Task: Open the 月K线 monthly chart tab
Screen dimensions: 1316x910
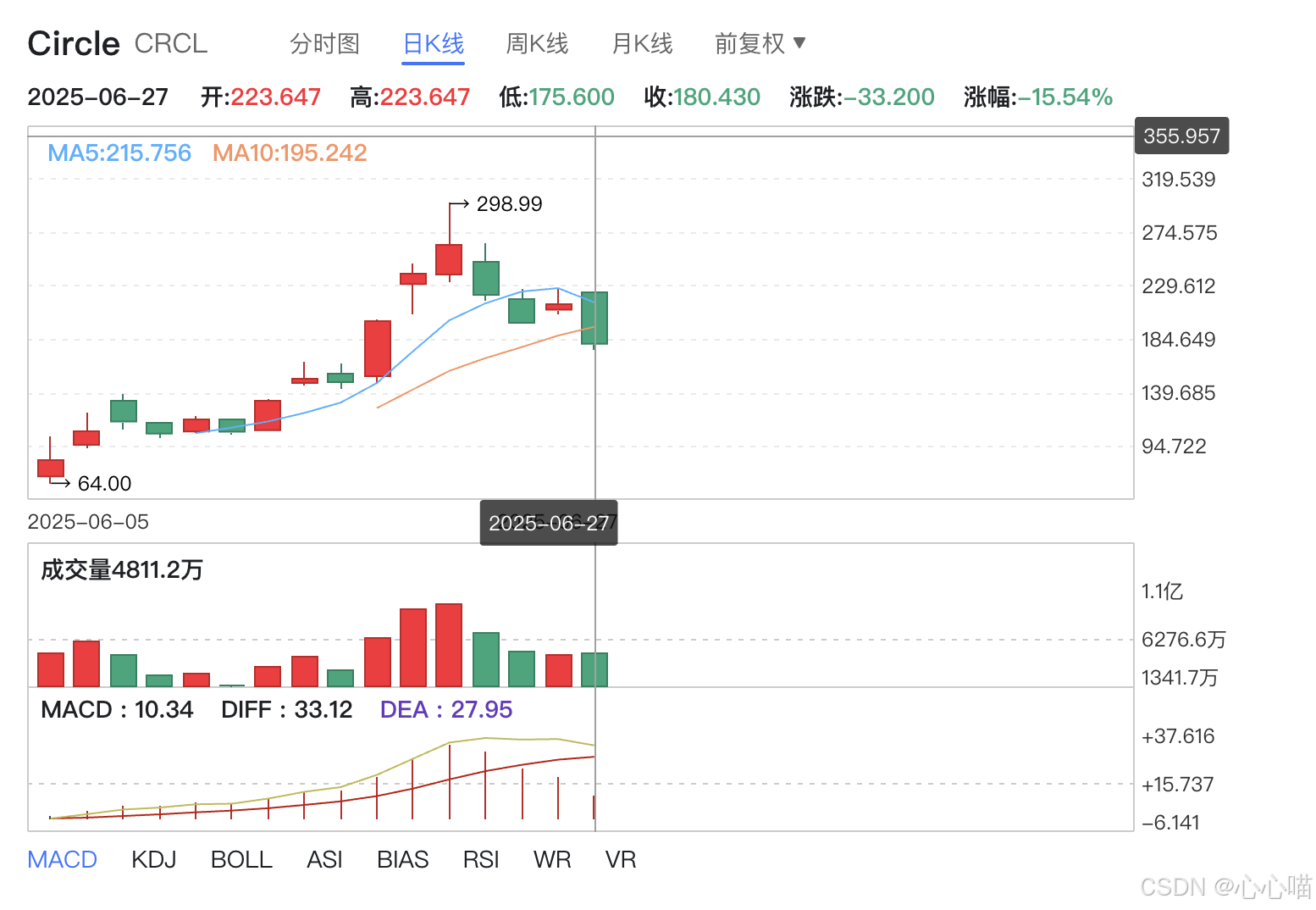Action: [x=642, y=43]
